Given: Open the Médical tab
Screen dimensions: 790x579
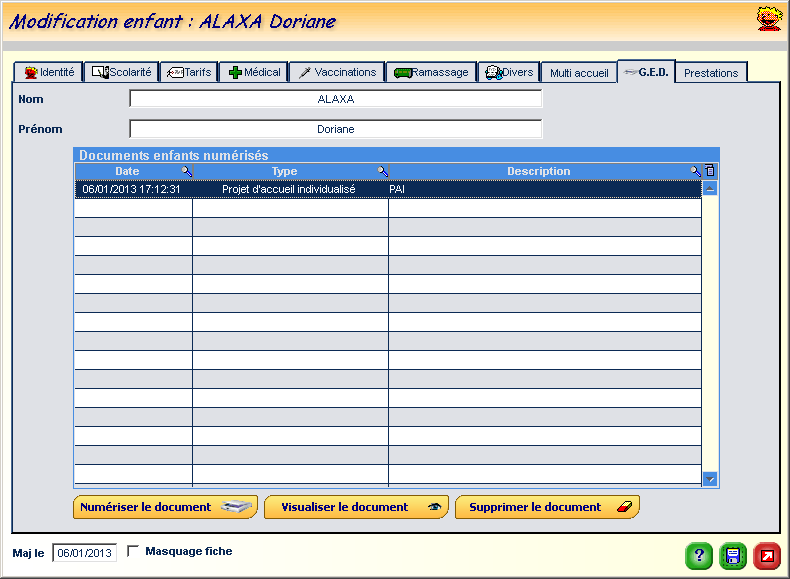Looking at the screenshot, I should pos(254,72).
